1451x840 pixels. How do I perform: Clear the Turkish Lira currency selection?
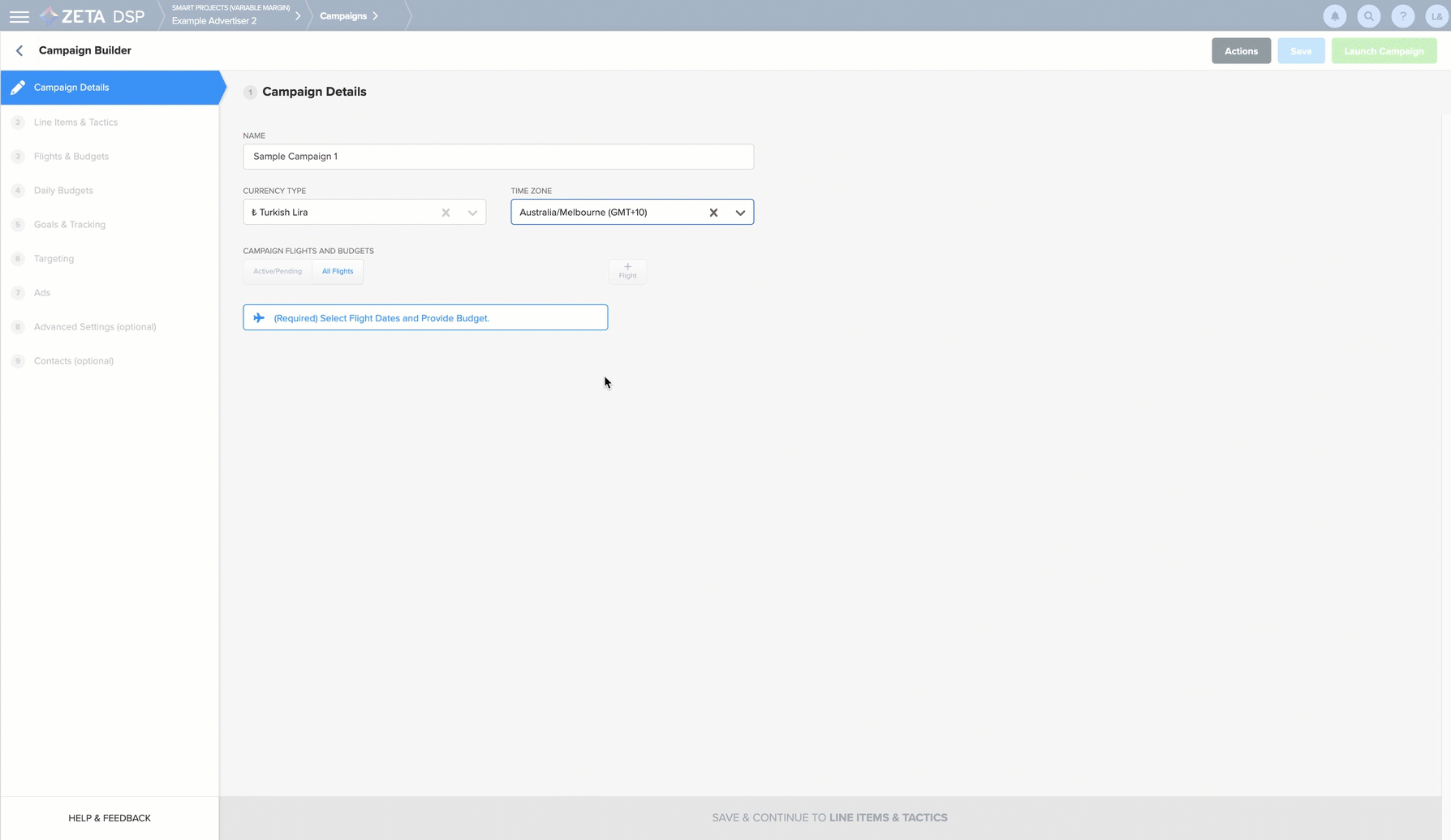point(446,213)
